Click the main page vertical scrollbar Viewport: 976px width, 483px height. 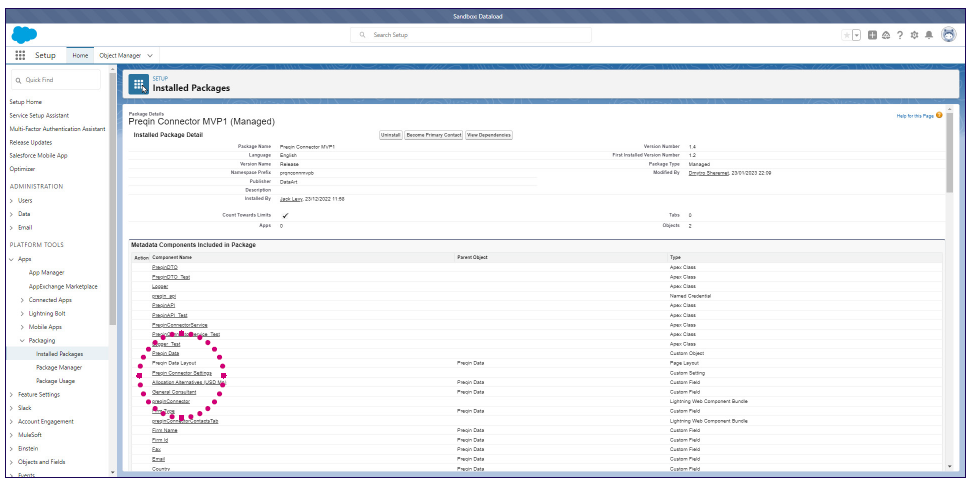point(949,152)
